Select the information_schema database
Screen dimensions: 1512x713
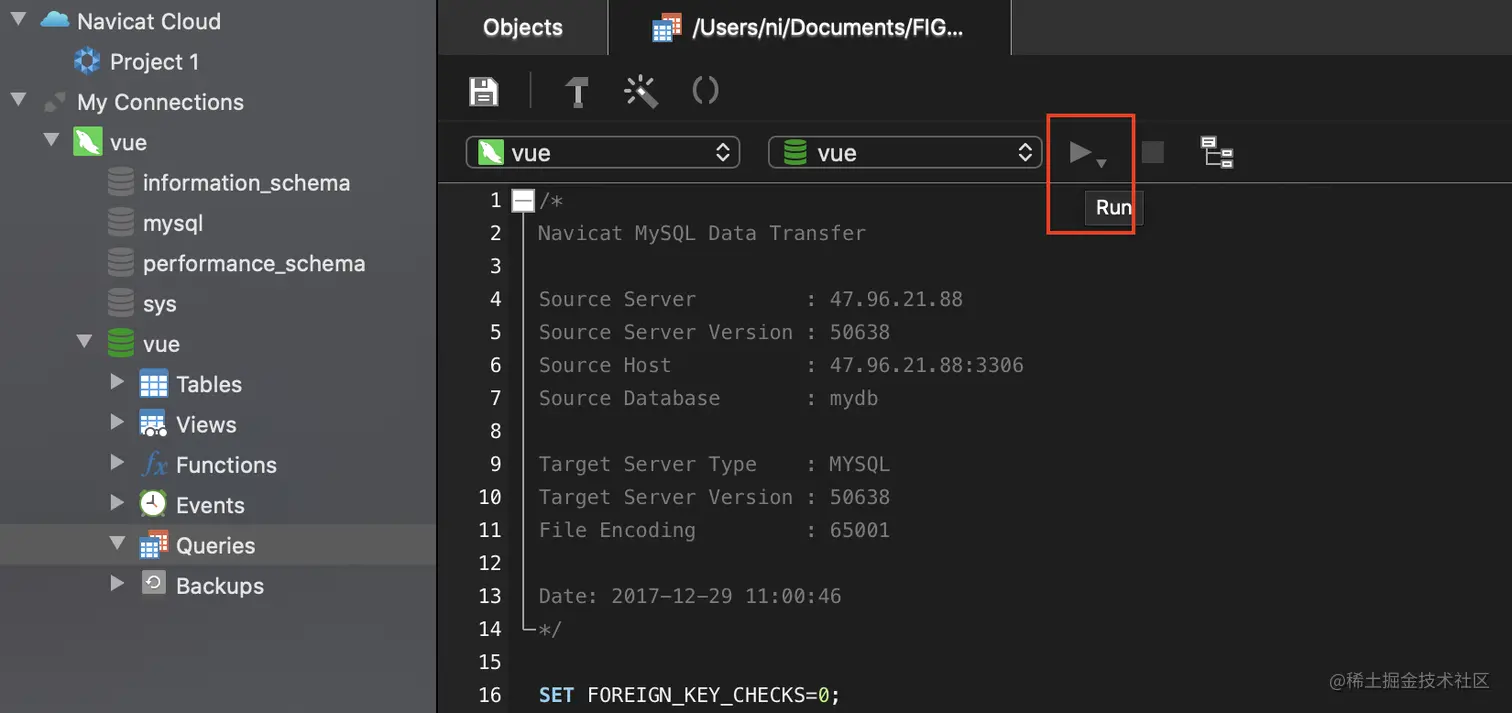coord(246,183)
